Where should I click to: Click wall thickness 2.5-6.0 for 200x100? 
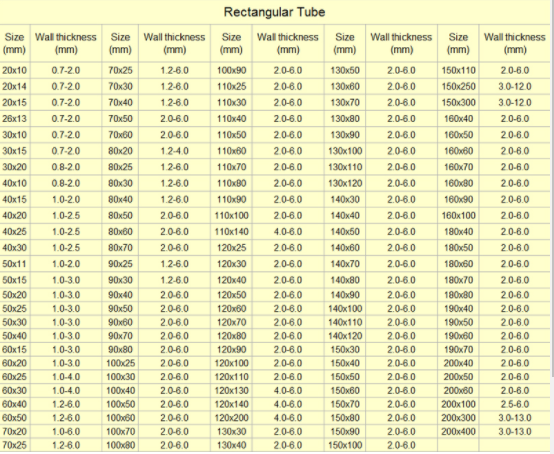click(515, 404)
